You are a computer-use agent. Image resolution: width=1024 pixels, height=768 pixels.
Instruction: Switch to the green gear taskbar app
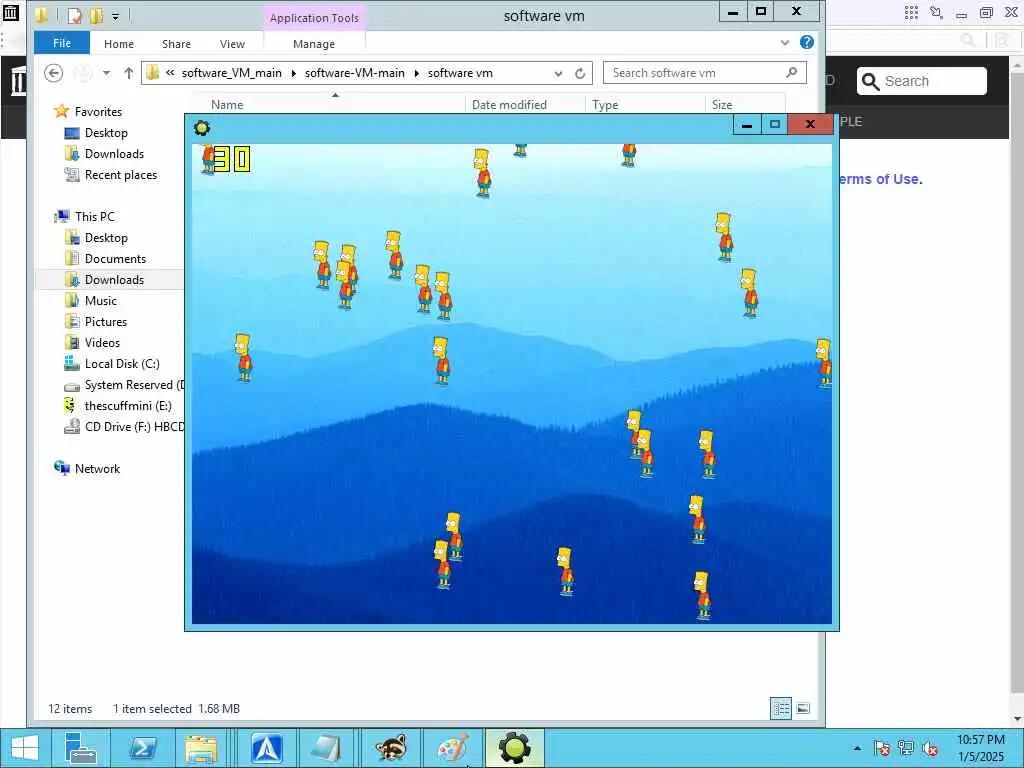[x=515, y=748]
